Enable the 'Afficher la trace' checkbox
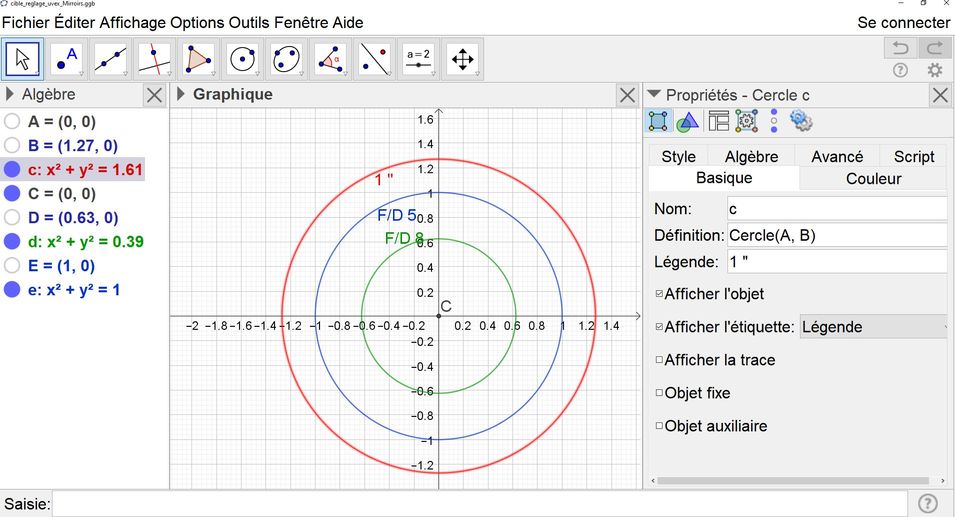The height and width of the screenshot is (517, 955). click(659, 360)
